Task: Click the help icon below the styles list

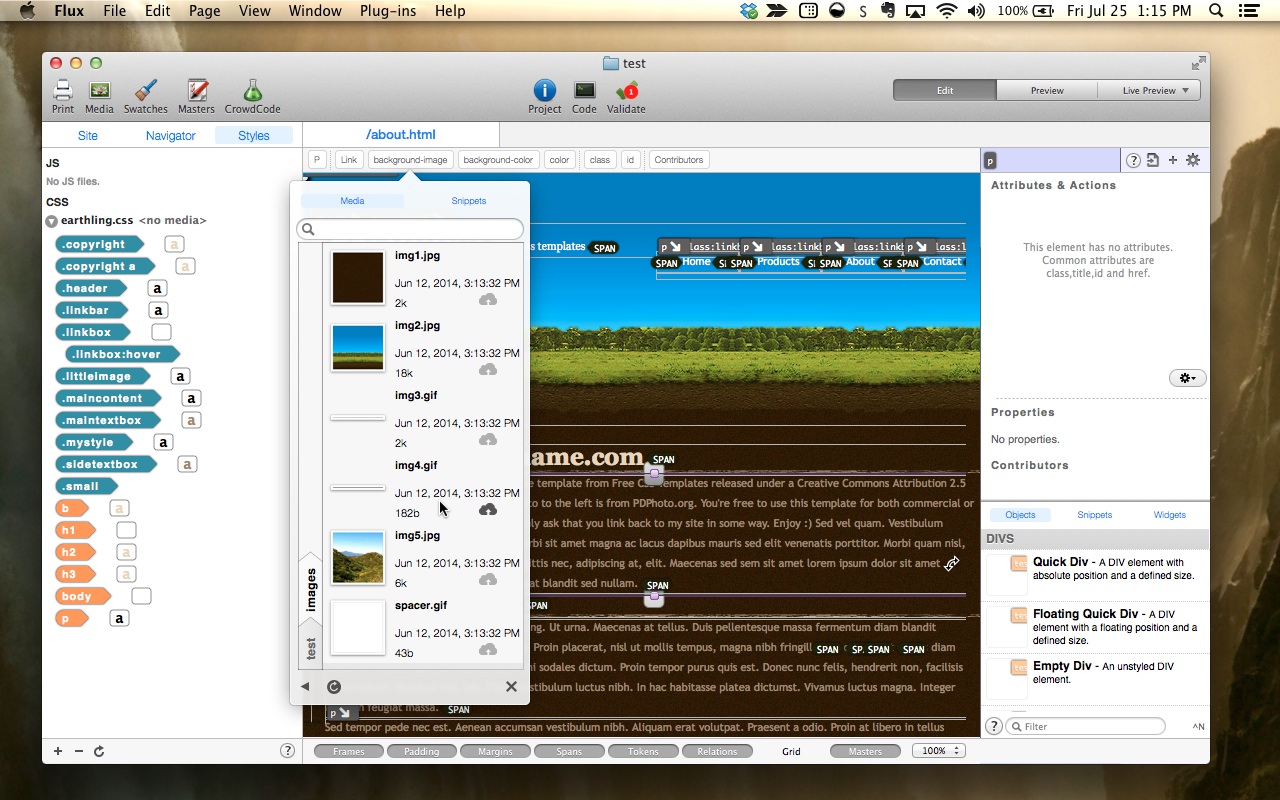Action: pyautogui.click(x=287, y=751)
